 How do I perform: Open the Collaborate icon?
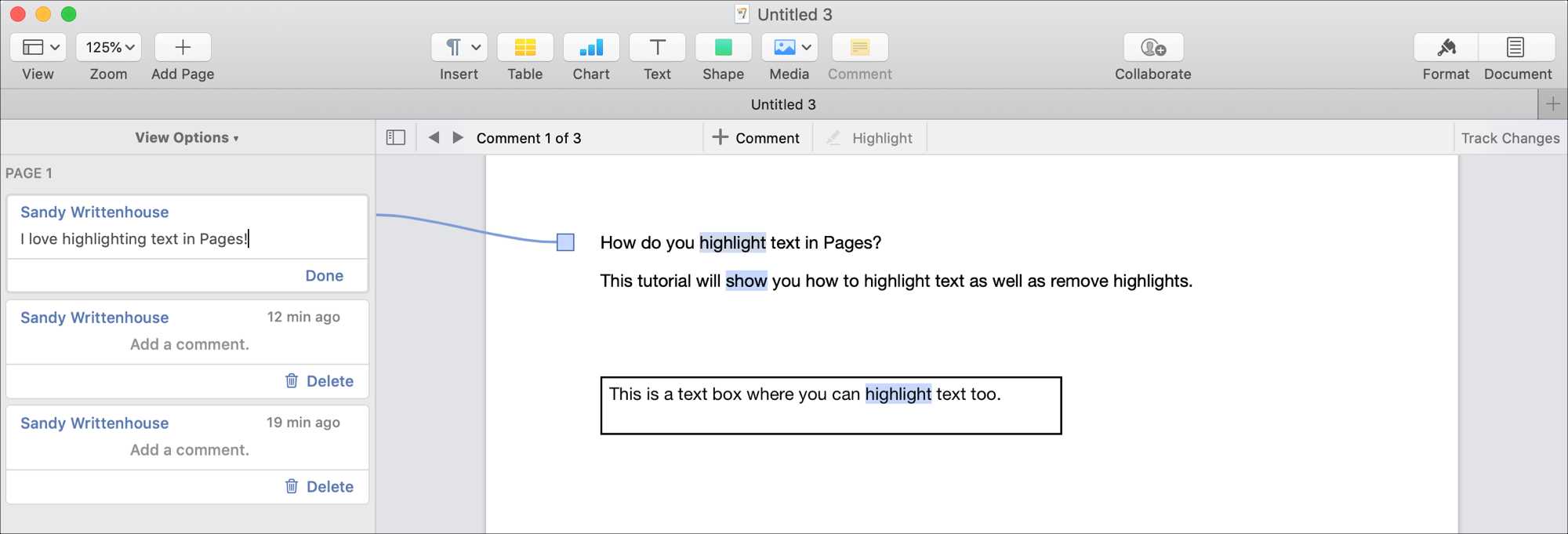(1152, 48)
